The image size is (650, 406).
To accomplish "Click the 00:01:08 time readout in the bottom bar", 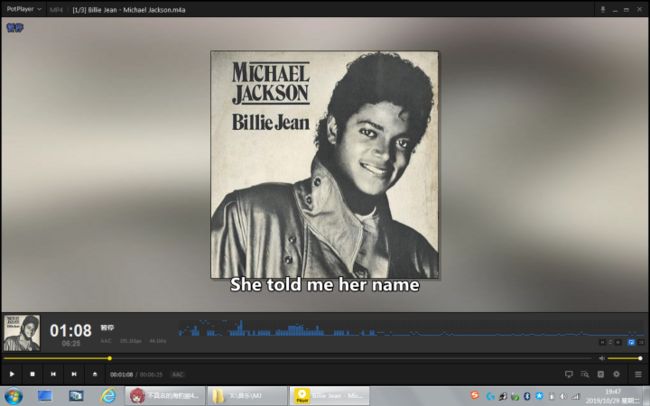I will [121, 374].
